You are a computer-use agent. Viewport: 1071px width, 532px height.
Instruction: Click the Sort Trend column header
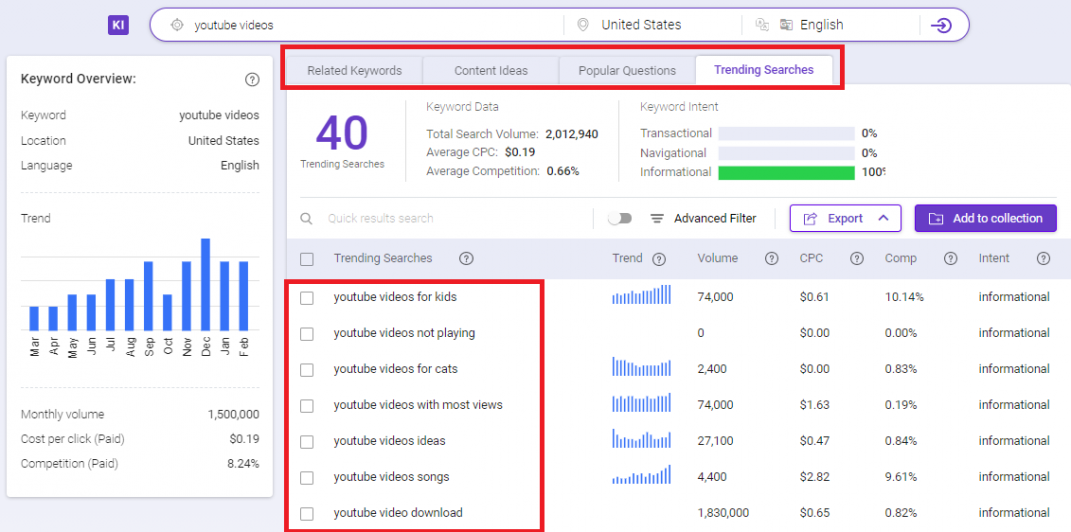(627, 258)
